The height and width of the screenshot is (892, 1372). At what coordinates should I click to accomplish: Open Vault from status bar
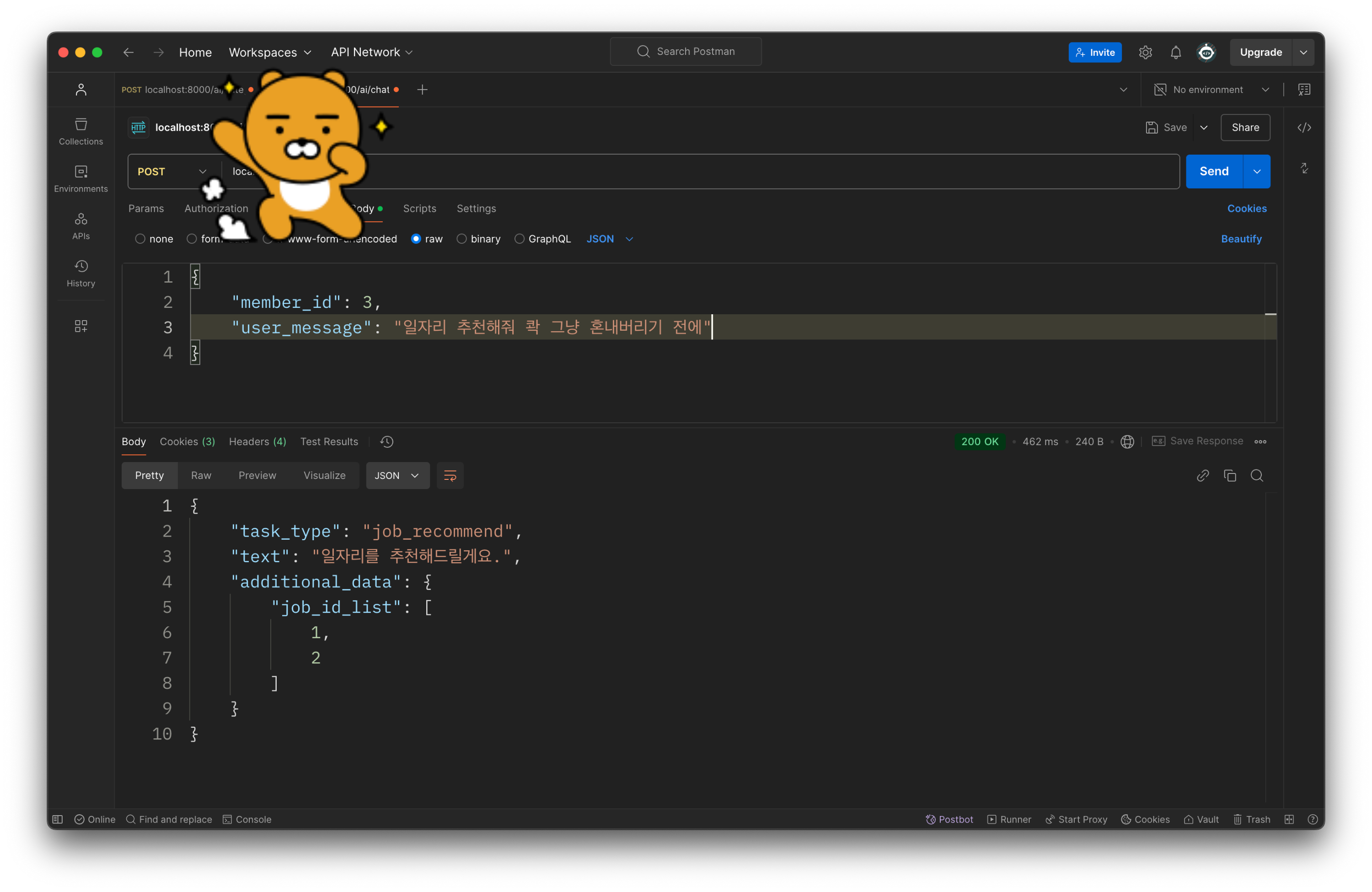coord(1201,819)
